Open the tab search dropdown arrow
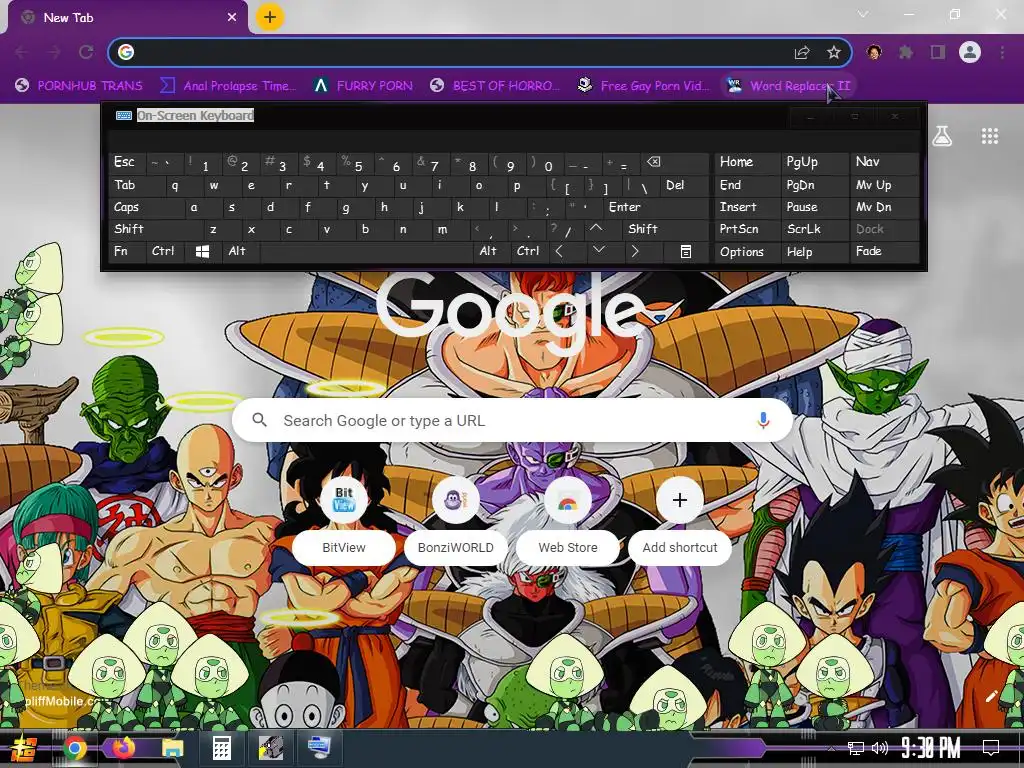 (863, 14)
